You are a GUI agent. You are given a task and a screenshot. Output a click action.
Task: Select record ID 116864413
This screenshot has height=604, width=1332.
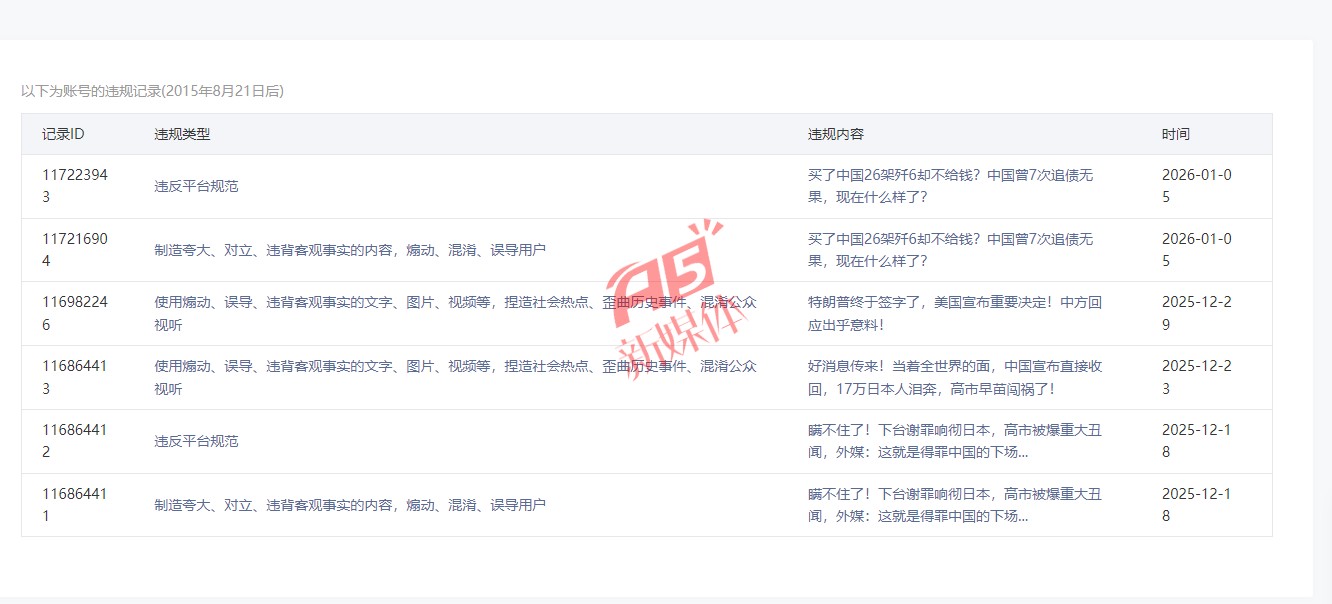[x=75, y=378]
